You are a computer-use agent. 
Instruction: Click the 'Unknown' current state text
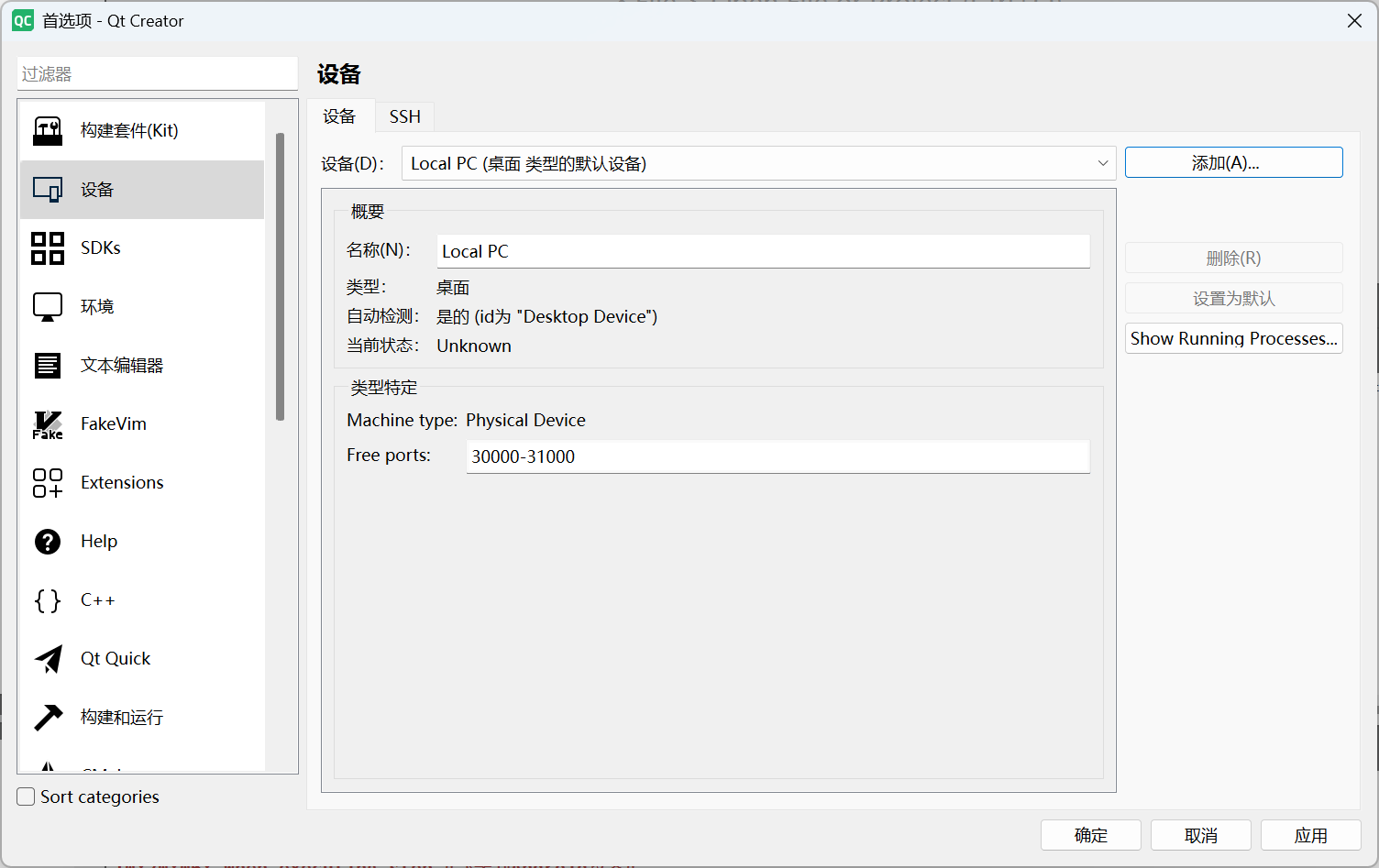click(x=474, y=346)
